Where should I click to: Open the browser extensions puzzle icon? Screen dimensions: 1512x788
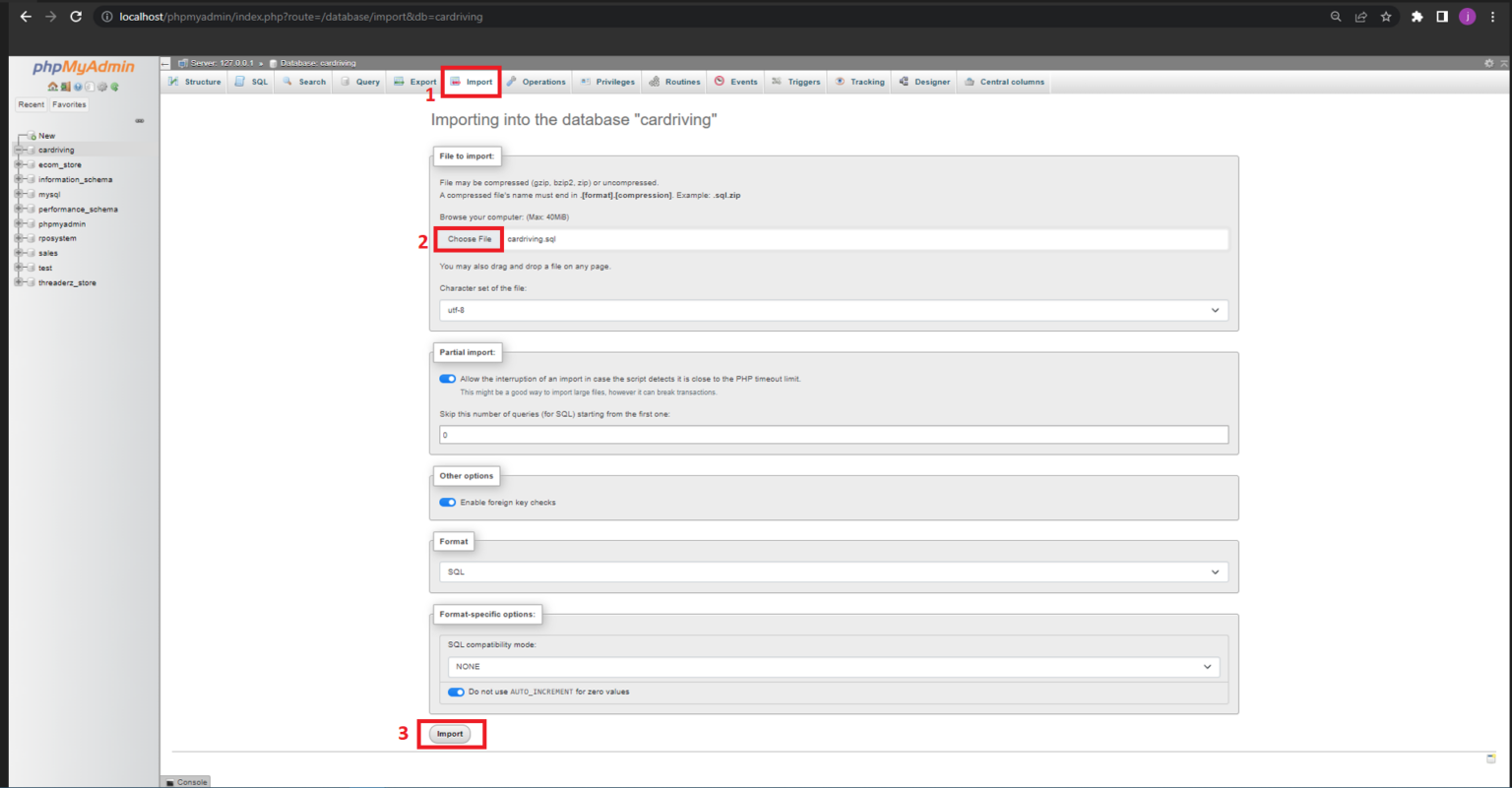coord(1417,17)
